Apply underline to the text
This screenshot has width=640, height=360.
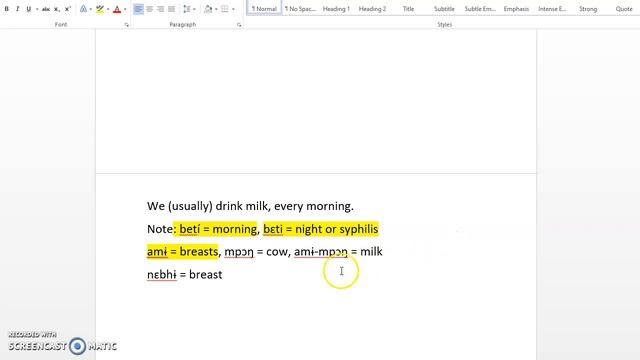coord(28,9)
